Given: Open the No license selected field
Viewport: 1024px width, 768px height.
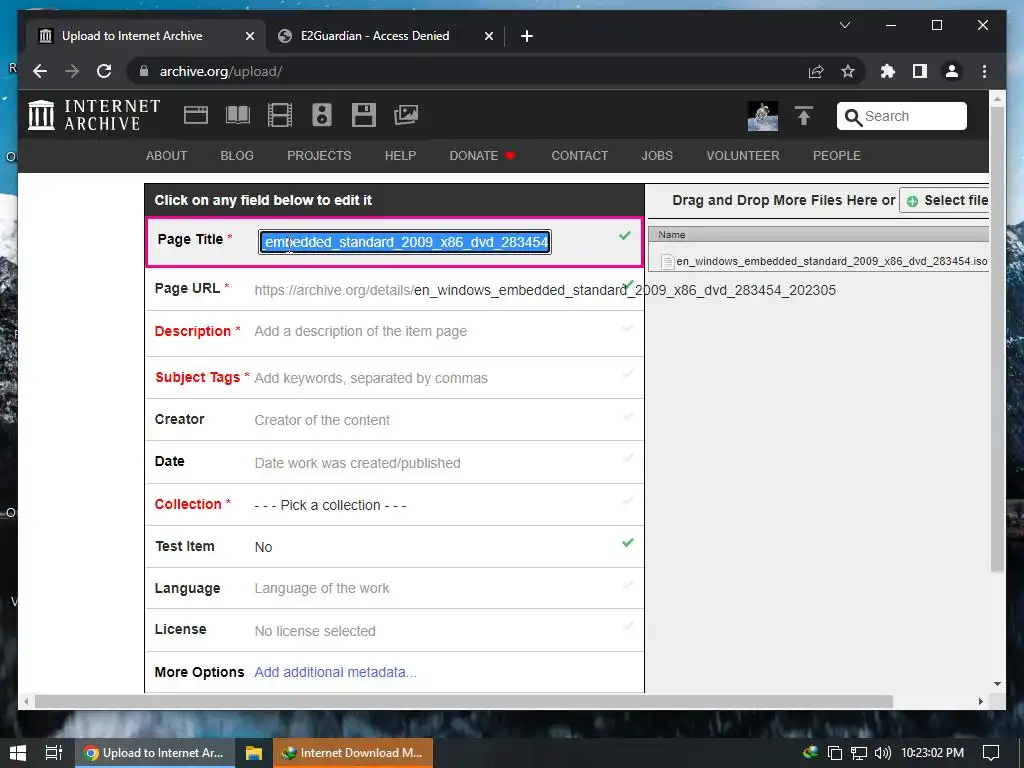Looking at the screenshot, I should coord(315,631).
